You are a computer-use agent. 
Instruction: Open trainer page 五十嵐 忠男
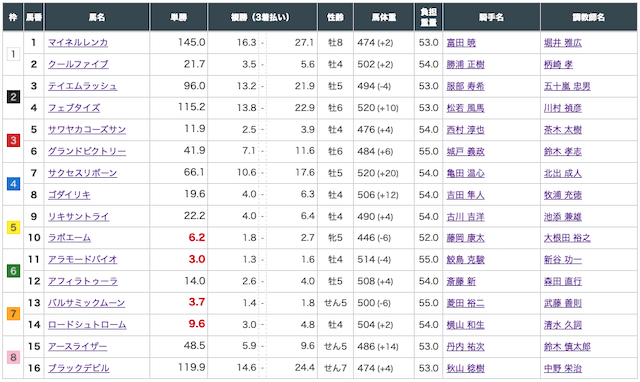[x=567, y=86]
